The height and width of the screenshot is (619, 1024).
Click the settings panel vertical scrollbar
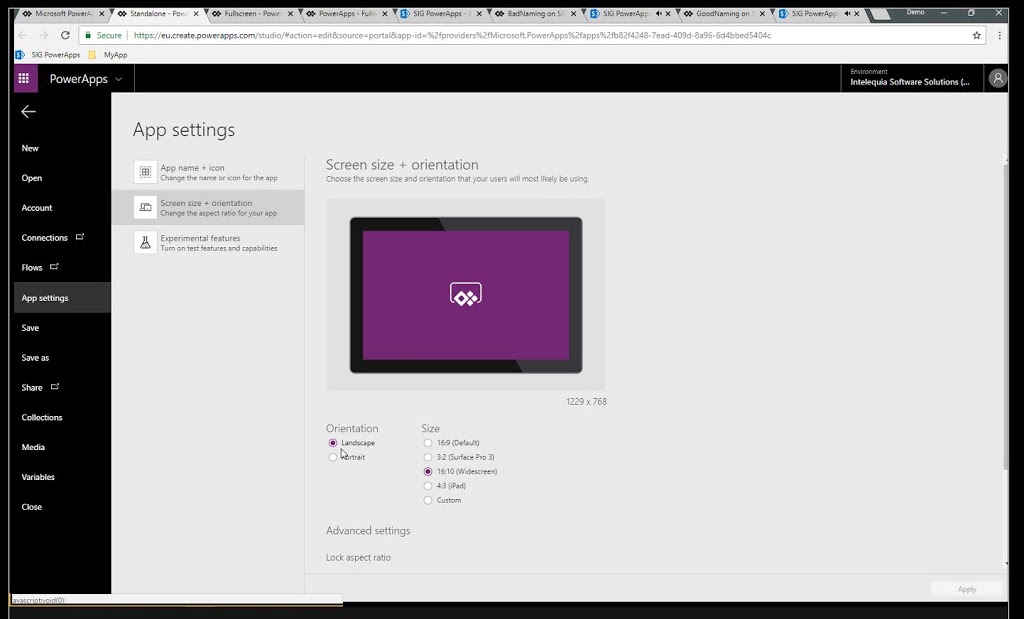pyautogui.click(x=1005, y=316)
